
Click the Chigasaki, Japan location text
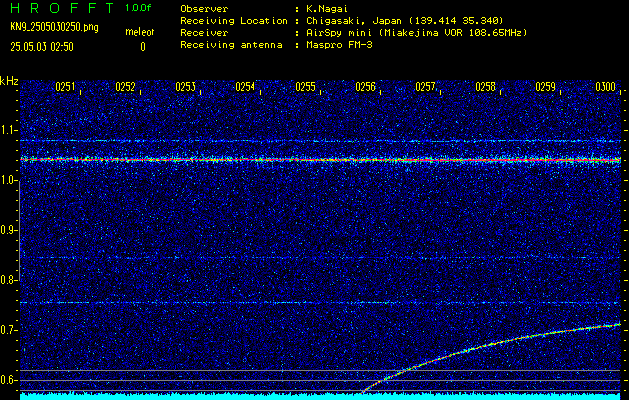[x=404, y=21]
